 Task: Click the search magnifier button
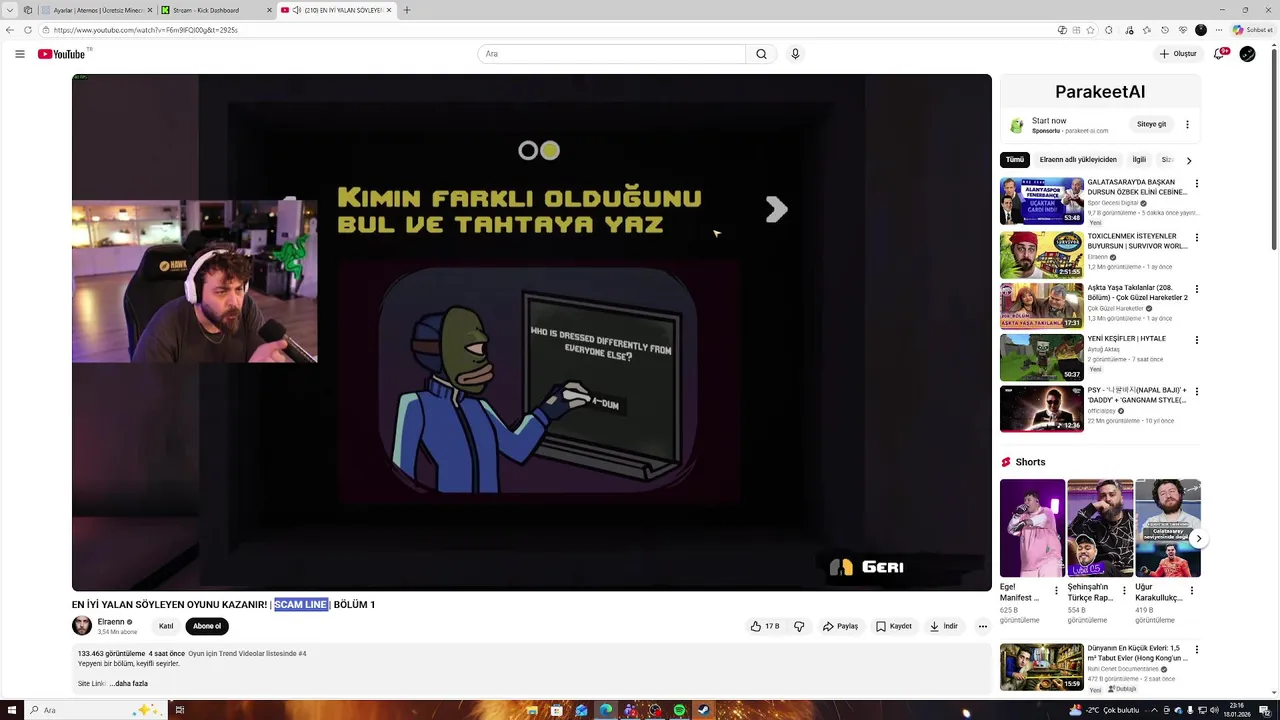coord(761,54)
